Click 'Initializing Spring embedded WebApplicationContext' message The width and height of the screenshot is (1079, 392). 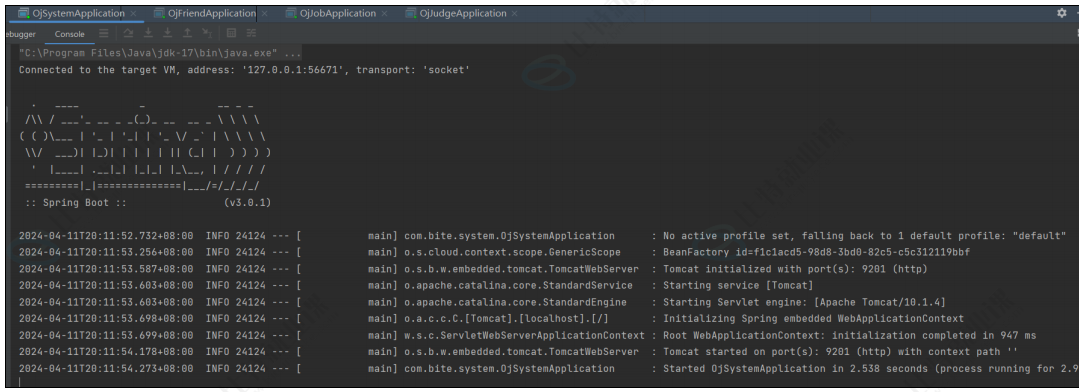pyautogui.click(x=813, y=318)
